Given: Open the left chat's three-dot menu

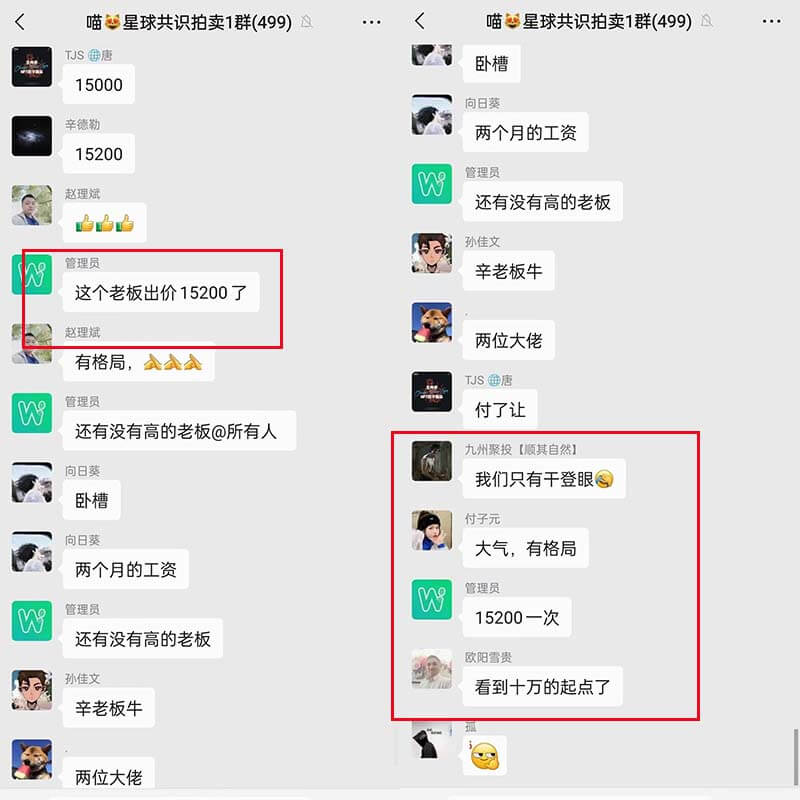Looking at the screenshot, I should (371, 22).
